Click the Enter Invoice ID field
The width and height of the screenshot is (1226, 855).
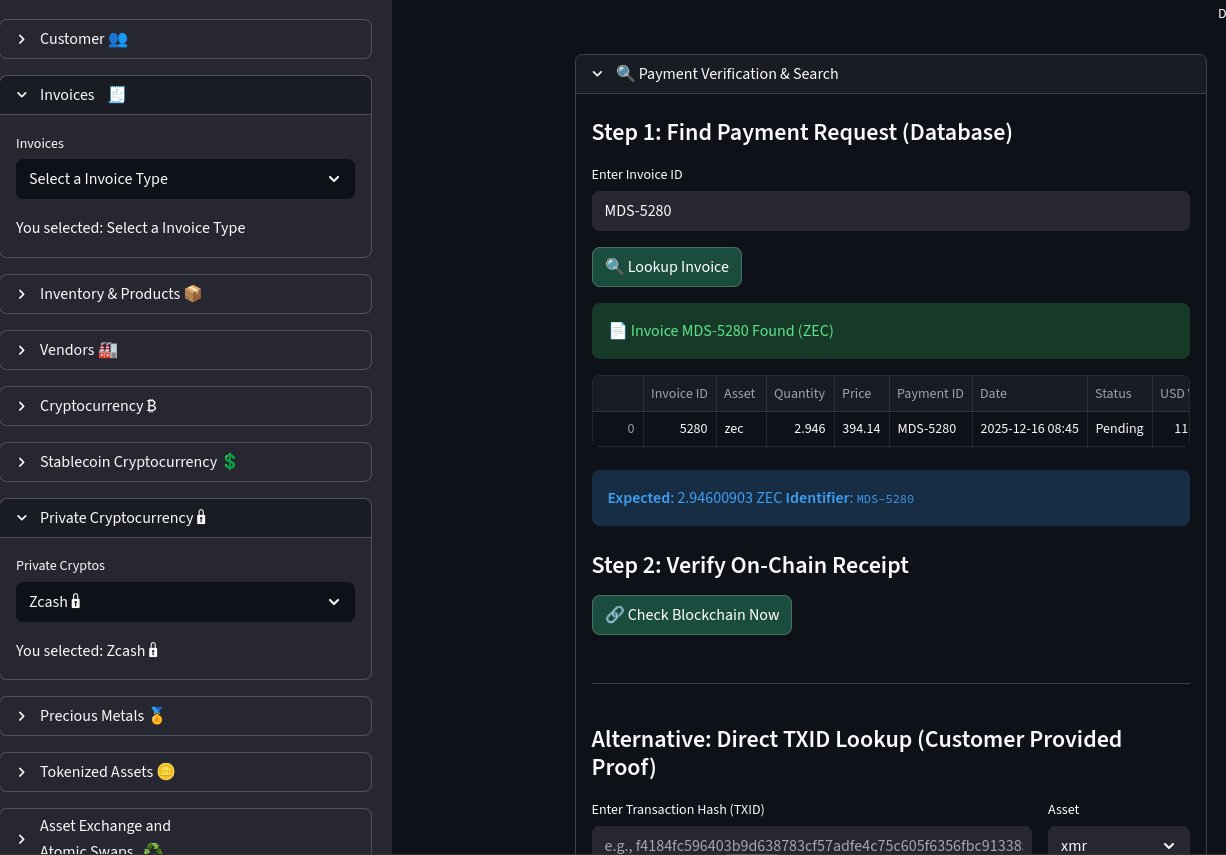click(x=890, y=211)
